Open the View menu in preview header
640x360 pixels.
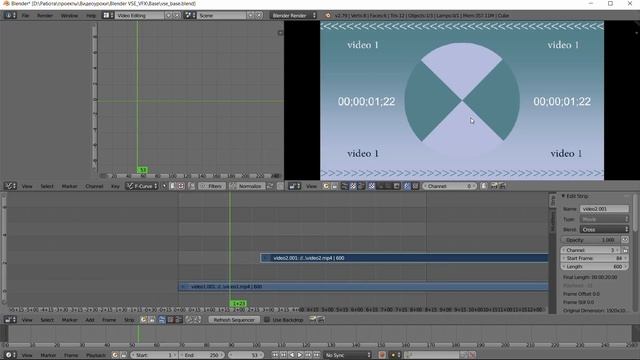(x=311, y=186)
